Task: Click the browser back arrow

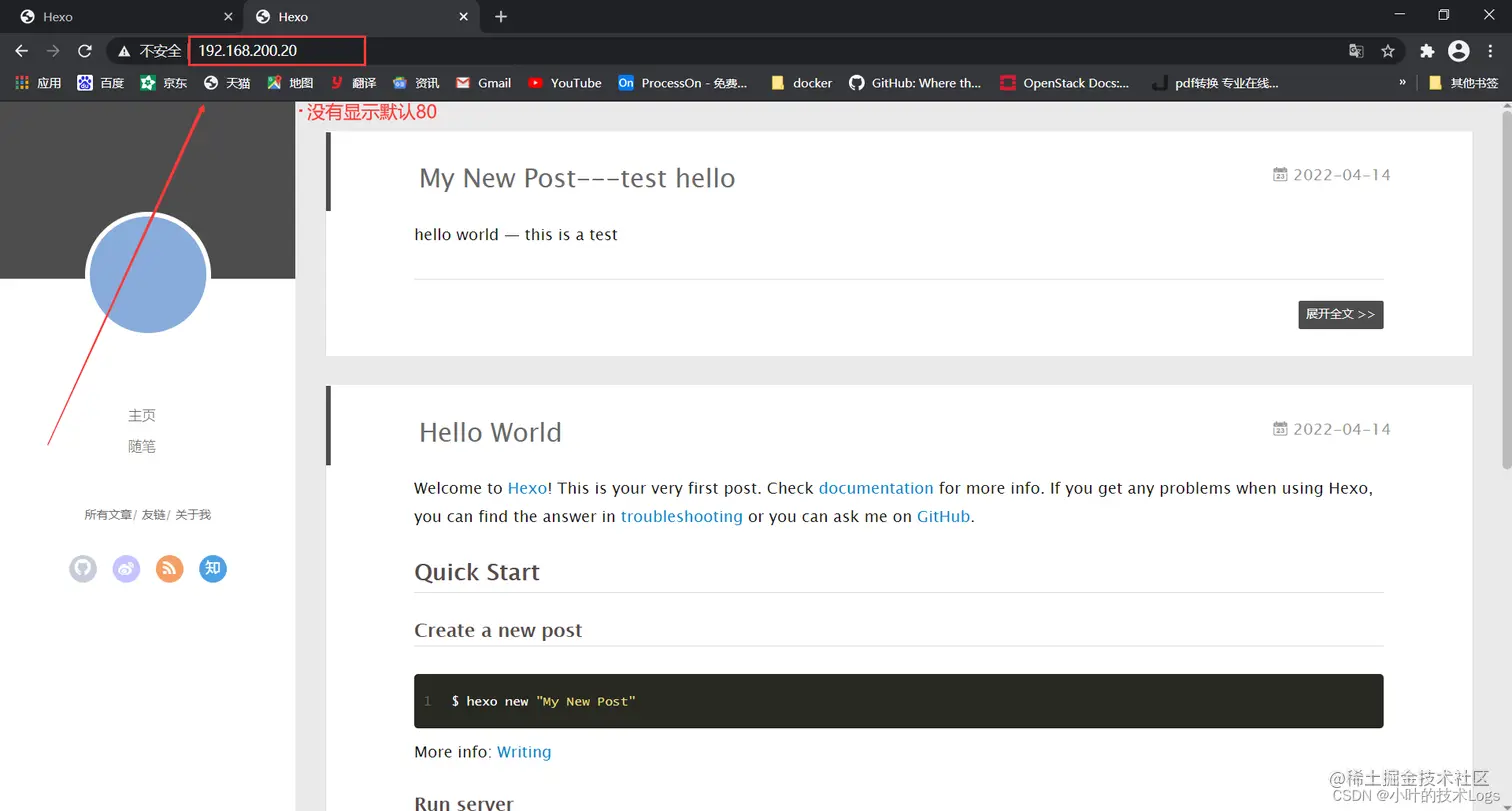Action: pos(21,51)
